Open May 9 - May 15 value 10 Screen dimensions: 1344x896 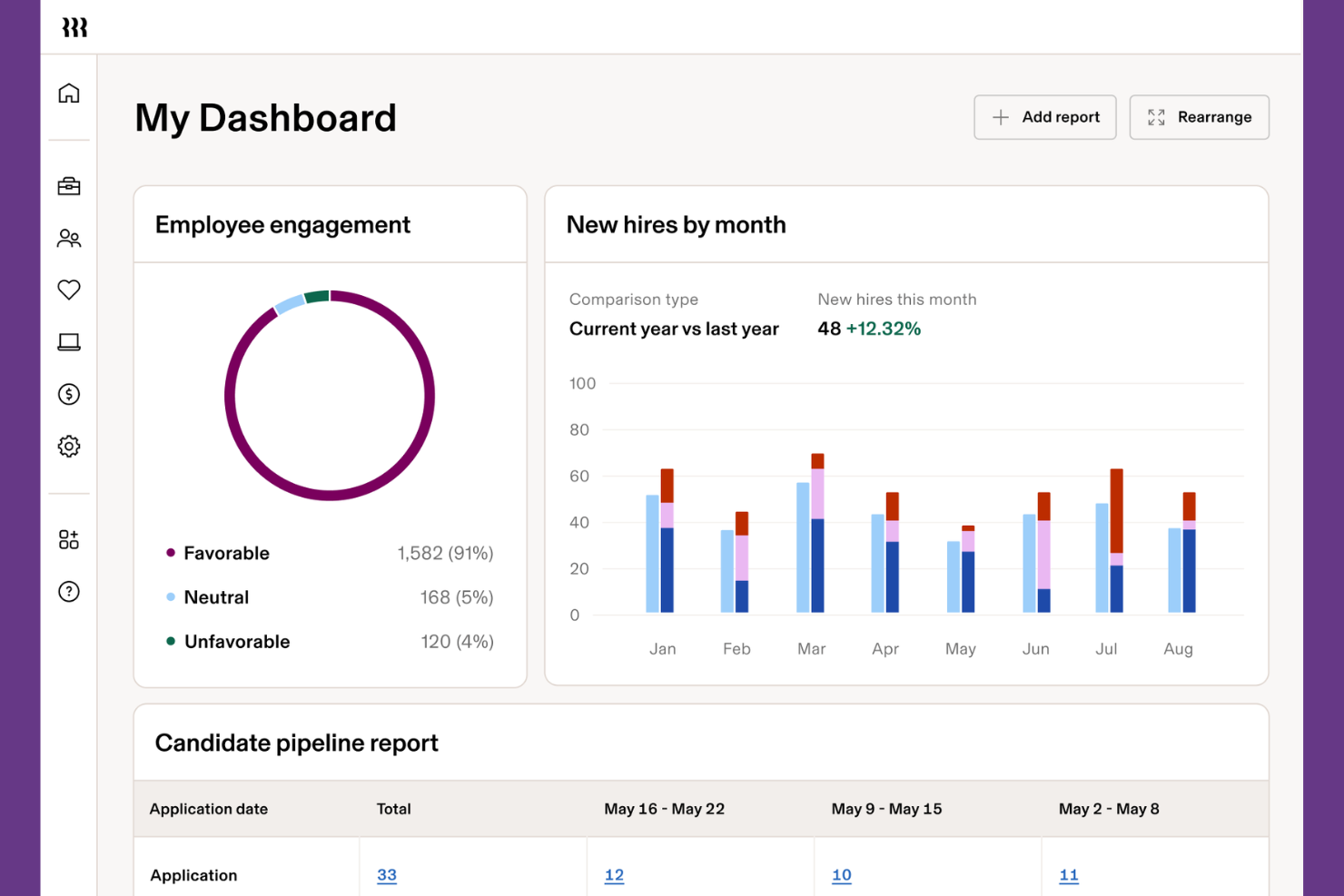(842, 875)
